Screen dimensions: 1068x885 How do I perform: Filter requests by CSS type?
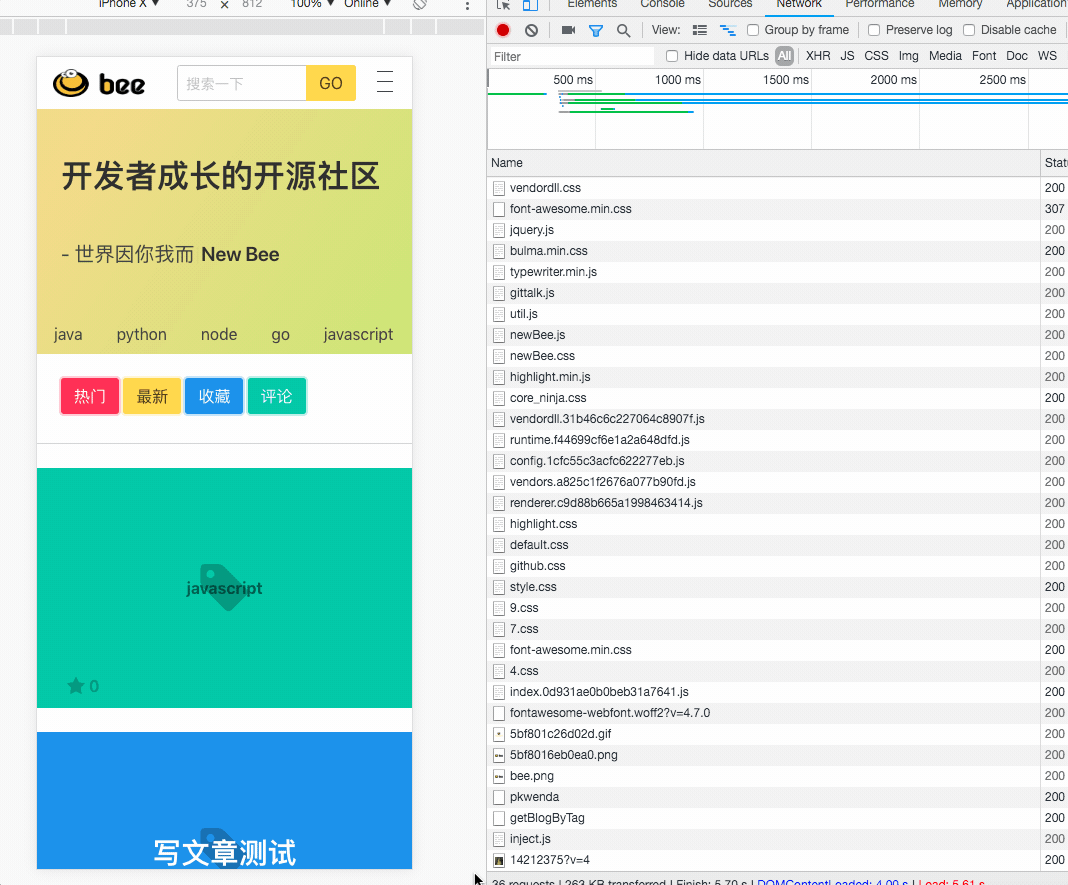[877, 56]
